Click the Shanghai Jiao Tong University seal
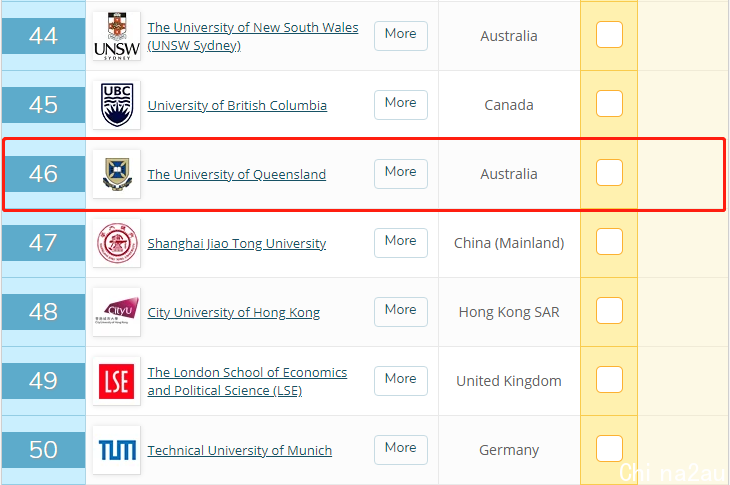Image resolution: width=730 pixels, height=485 pixels. coord(116,243)
